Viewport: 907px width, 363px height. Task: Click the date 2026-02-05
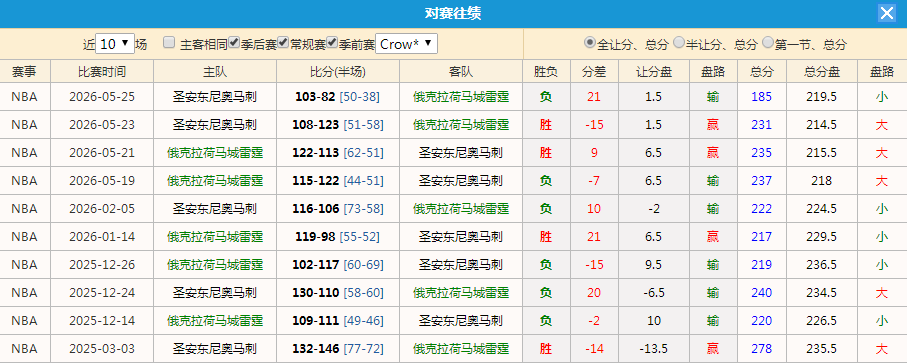102,209
